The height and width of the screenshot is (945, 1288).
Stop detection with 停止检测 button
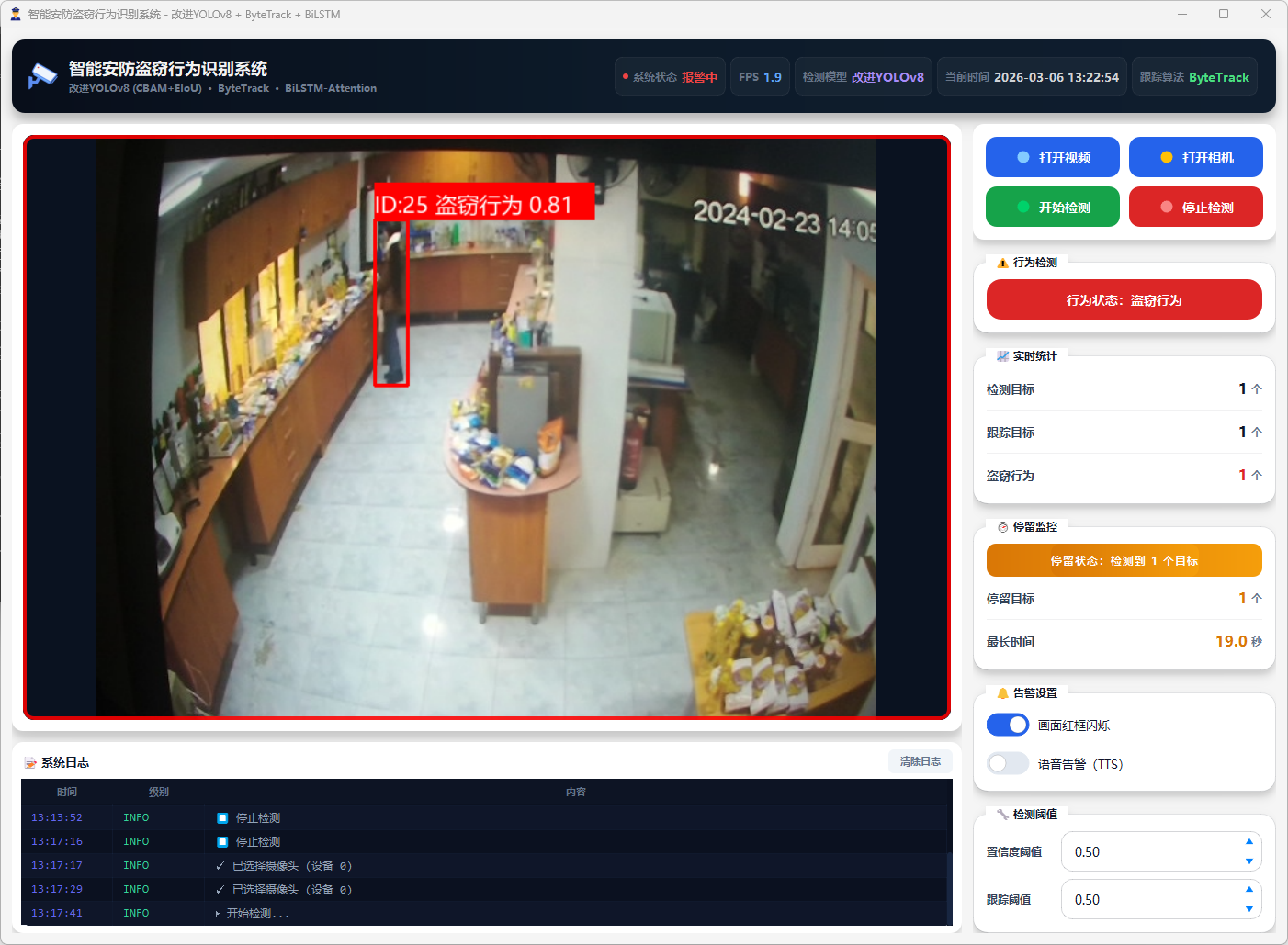pyautogui.click(x=1195, y=207)
